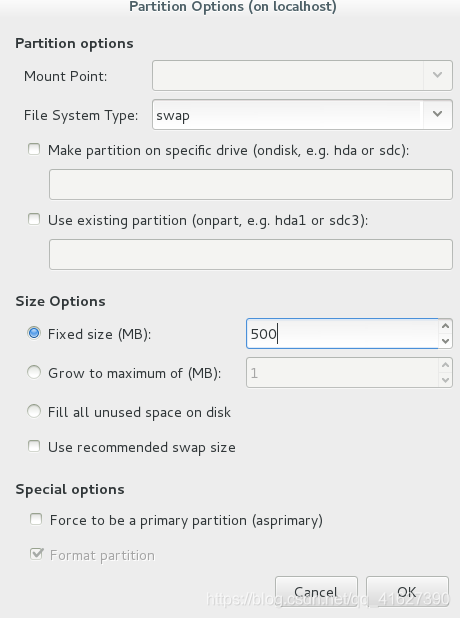This screenshot has width=460, height=618.
Task: Click the Cancel button
Action: click(x=316, y=592)
